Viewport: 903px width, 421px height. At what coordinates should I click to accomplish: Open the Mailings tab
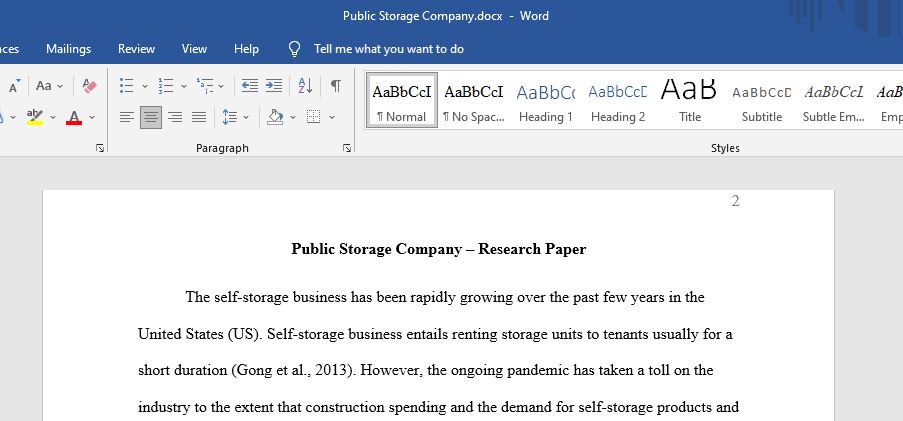click(69, 49)
